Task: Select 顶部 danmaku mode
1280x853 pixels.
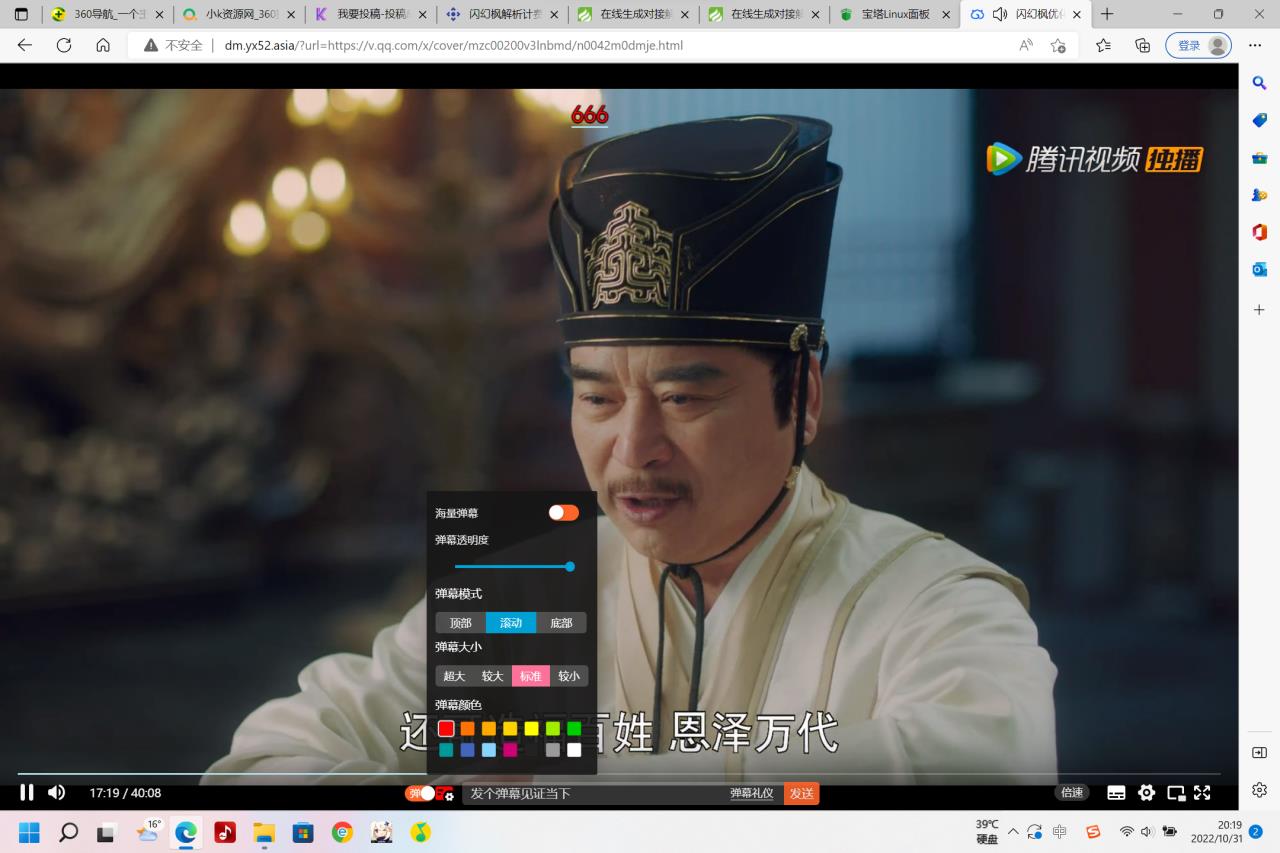Action: click(x=460, y=623)
